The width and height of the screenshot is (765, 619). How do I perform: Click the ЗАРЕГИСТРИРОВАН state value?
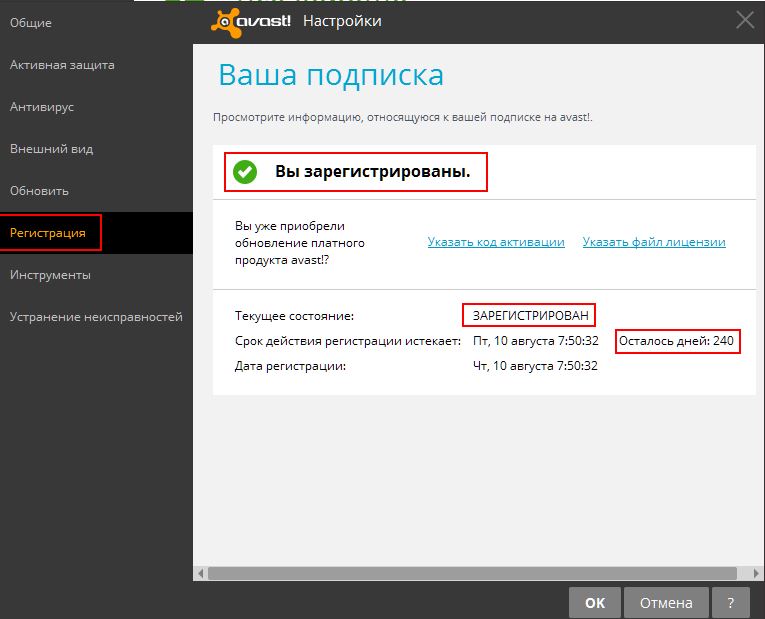pyautogui.click(x=530, y=316)
